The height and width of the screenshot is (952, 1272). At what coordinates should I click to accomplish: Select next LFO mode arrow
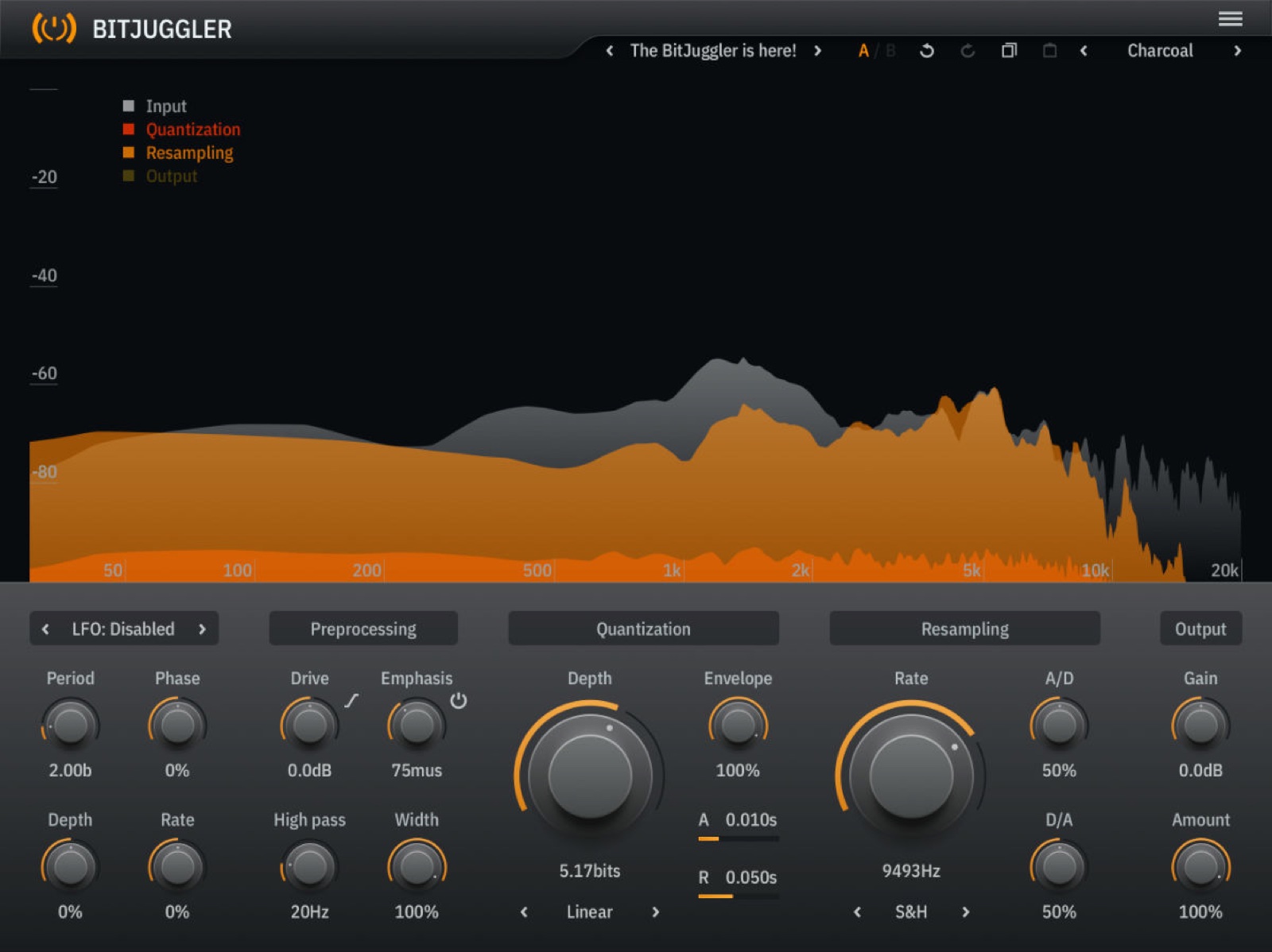[202, 629]
